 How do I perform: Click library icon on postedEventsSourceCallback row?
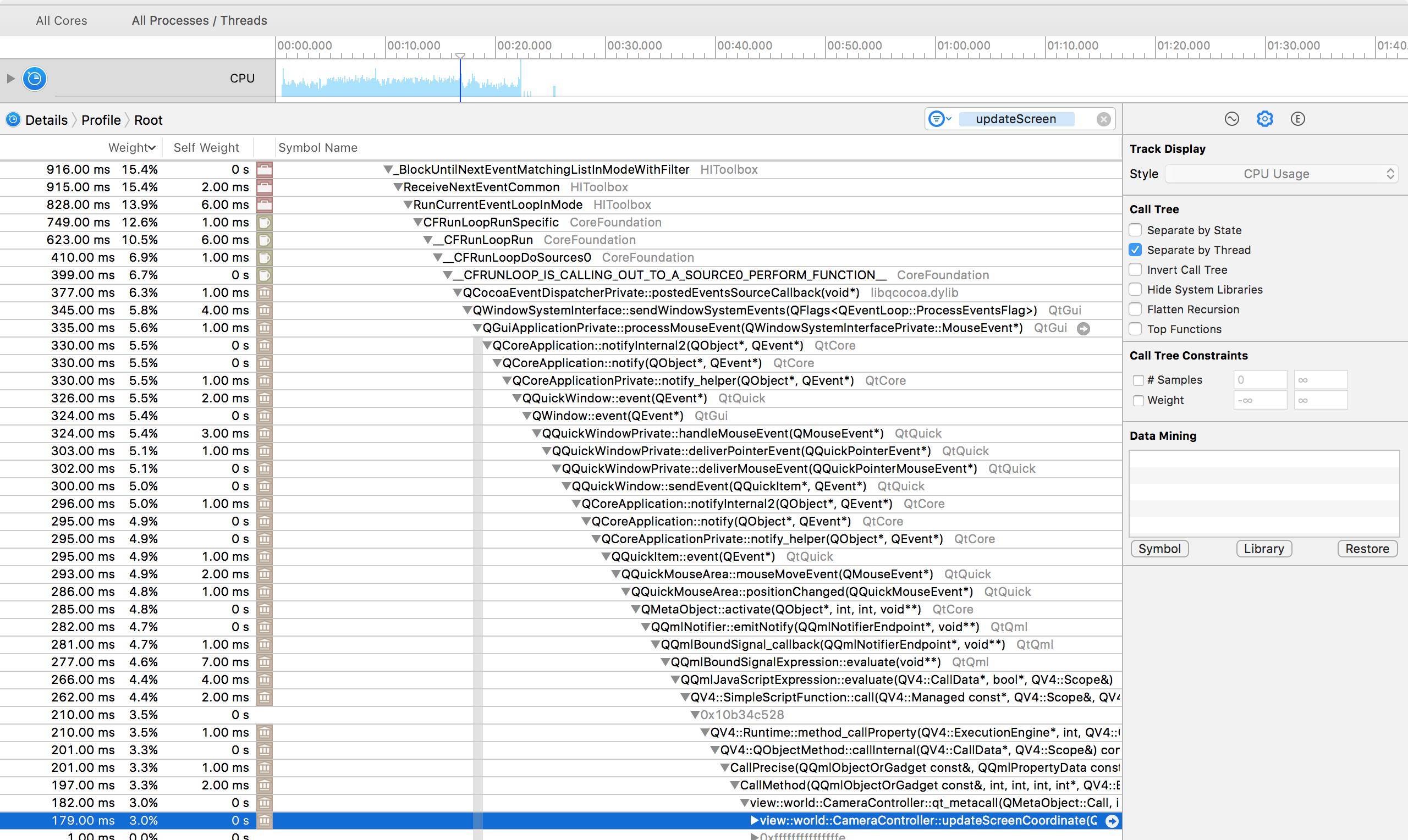(x=265, y=292)
